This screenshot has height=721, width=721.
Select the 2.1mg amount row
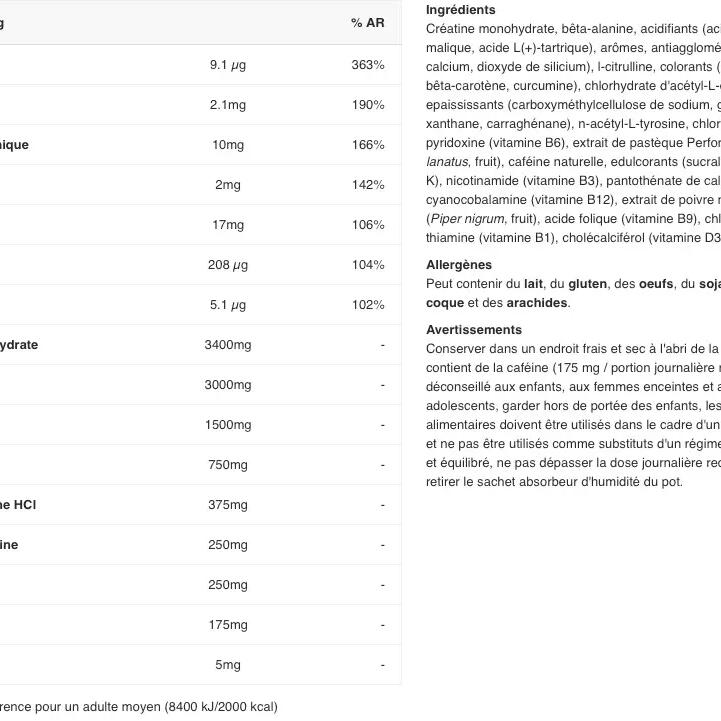point(200,105)
